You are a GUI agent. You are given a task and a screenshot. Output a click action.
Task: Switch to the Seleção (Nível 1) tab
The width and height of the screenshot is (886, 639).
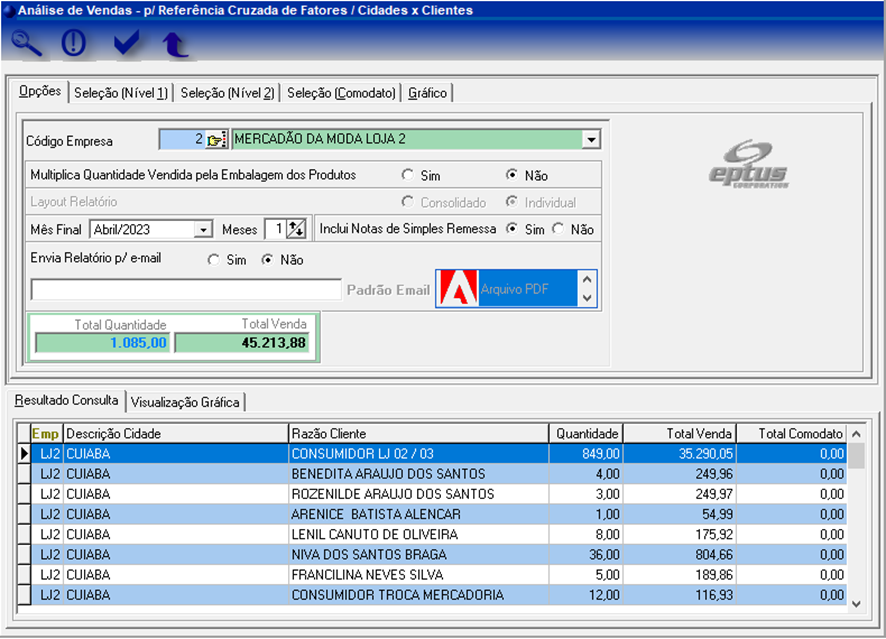[121, 93]
